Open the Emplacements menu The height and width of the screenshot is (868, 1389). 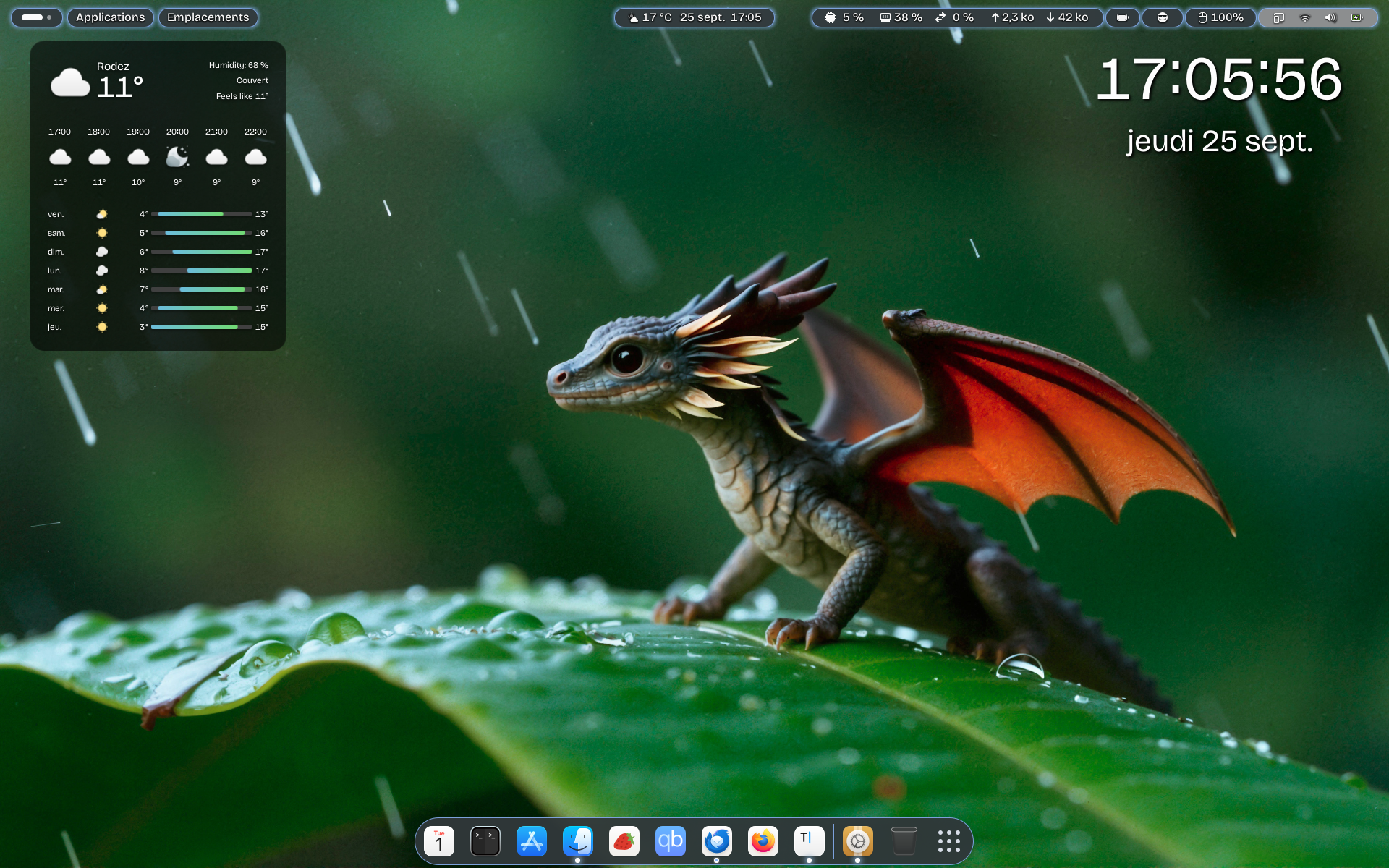click(208, 17)
